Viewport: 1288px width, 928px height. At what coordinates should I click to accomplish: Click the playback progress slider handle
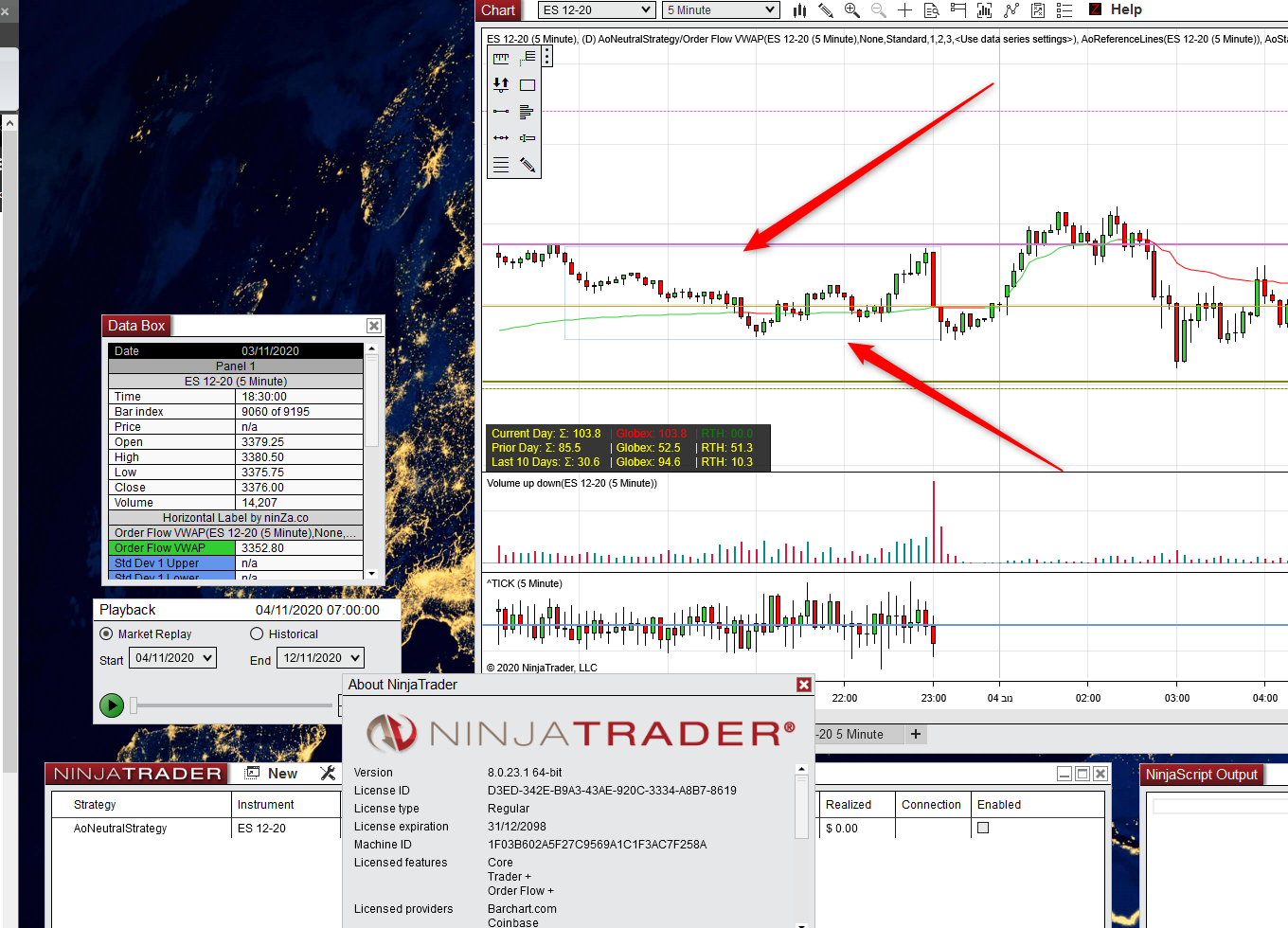[x=134, y=705]
